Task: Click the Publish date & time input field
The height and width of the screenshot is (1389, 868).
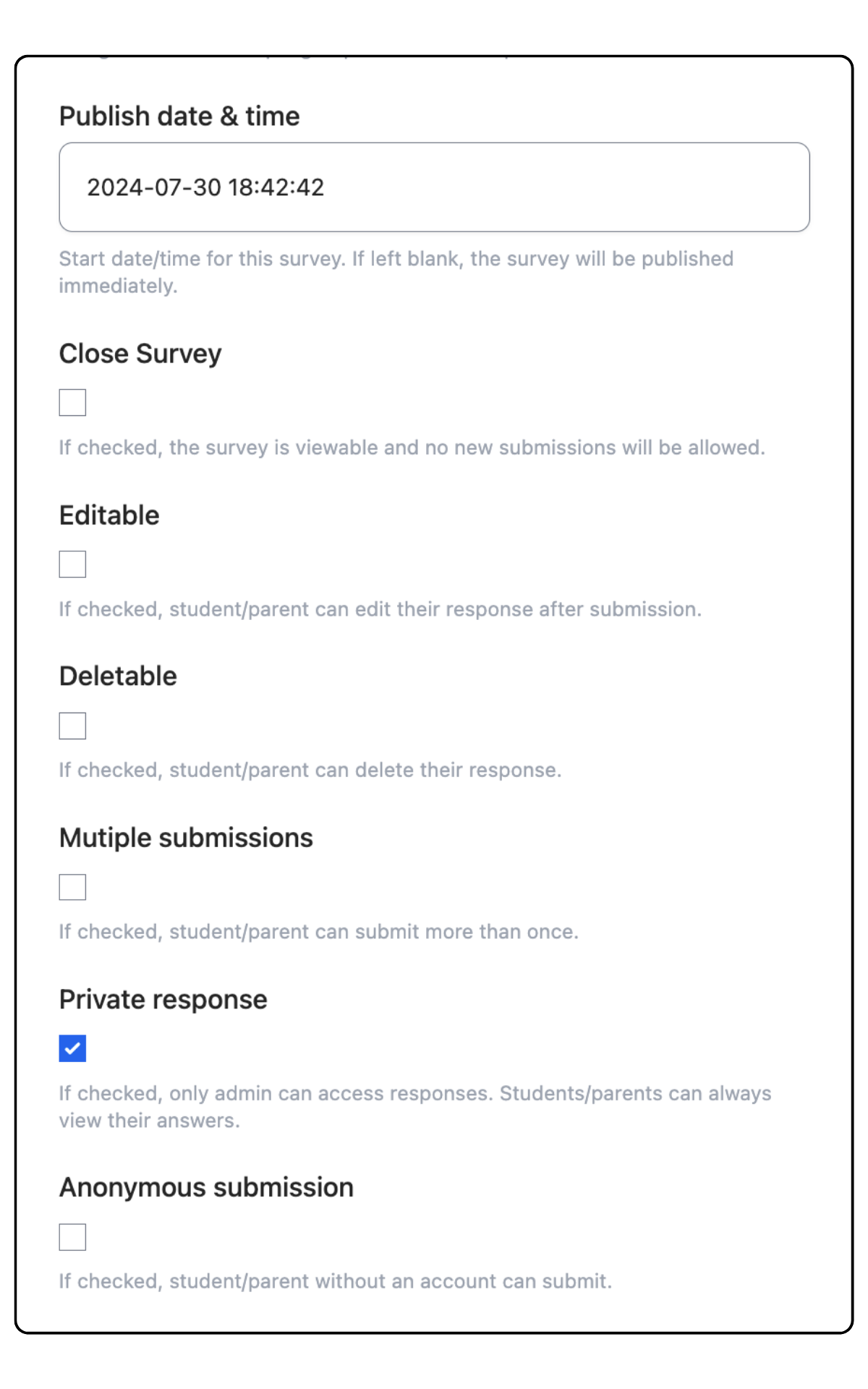Action: click(434, 187)
